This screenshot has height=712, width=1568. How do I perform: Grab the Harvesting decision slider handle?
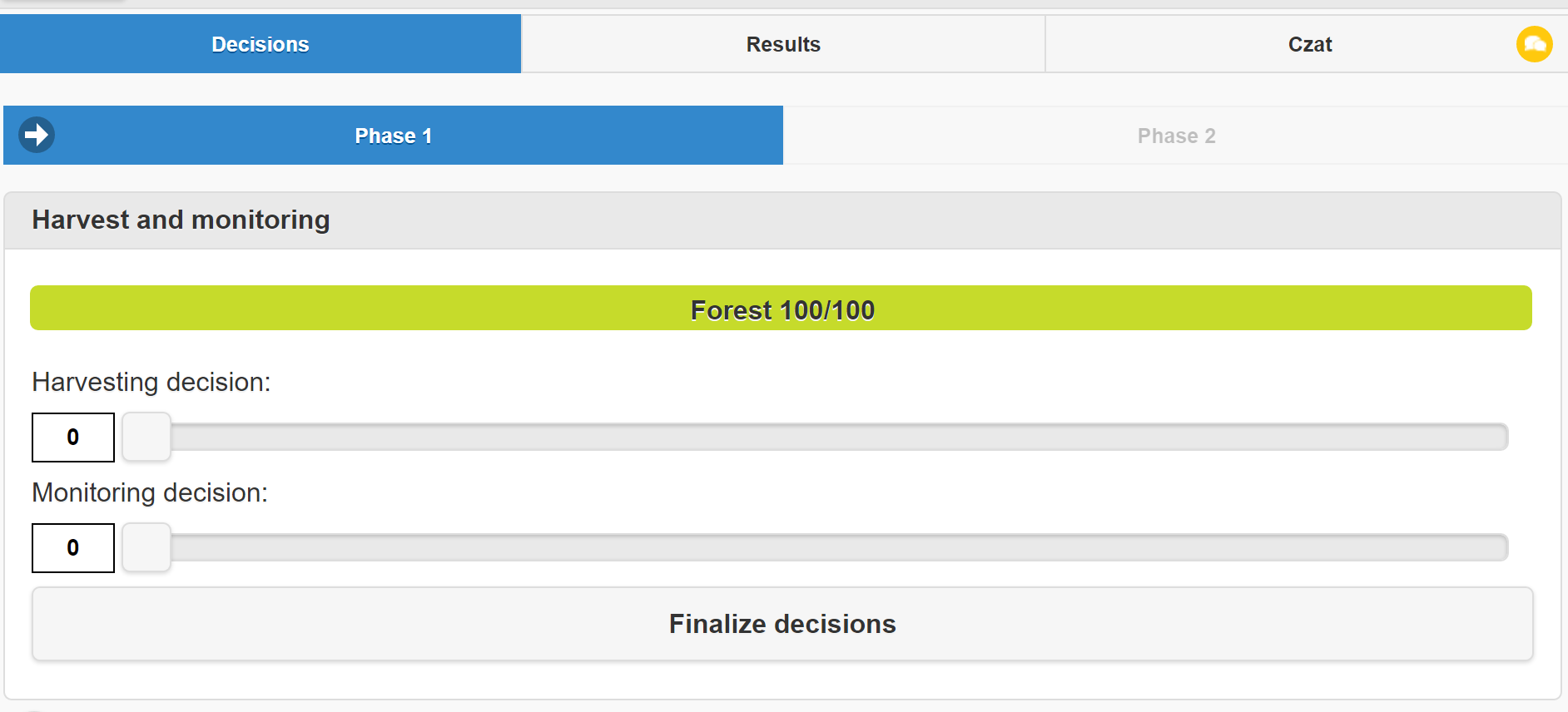point(146,437)
